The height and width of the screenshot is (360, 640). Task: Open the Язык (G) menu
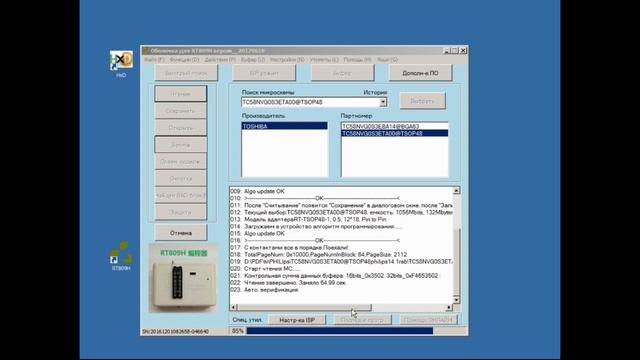387,60
